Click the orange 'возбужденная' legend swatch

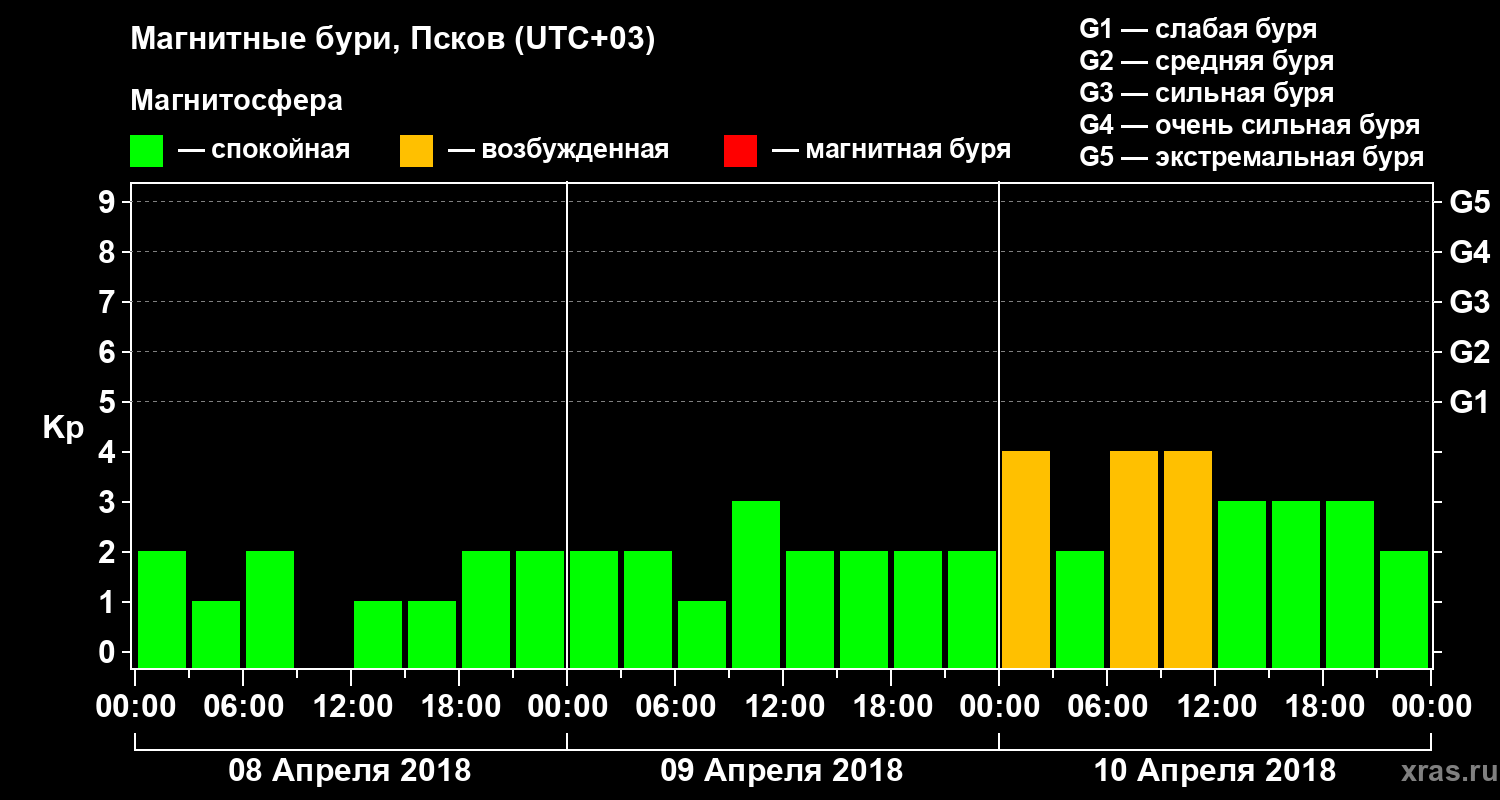[x=416, y=151]
